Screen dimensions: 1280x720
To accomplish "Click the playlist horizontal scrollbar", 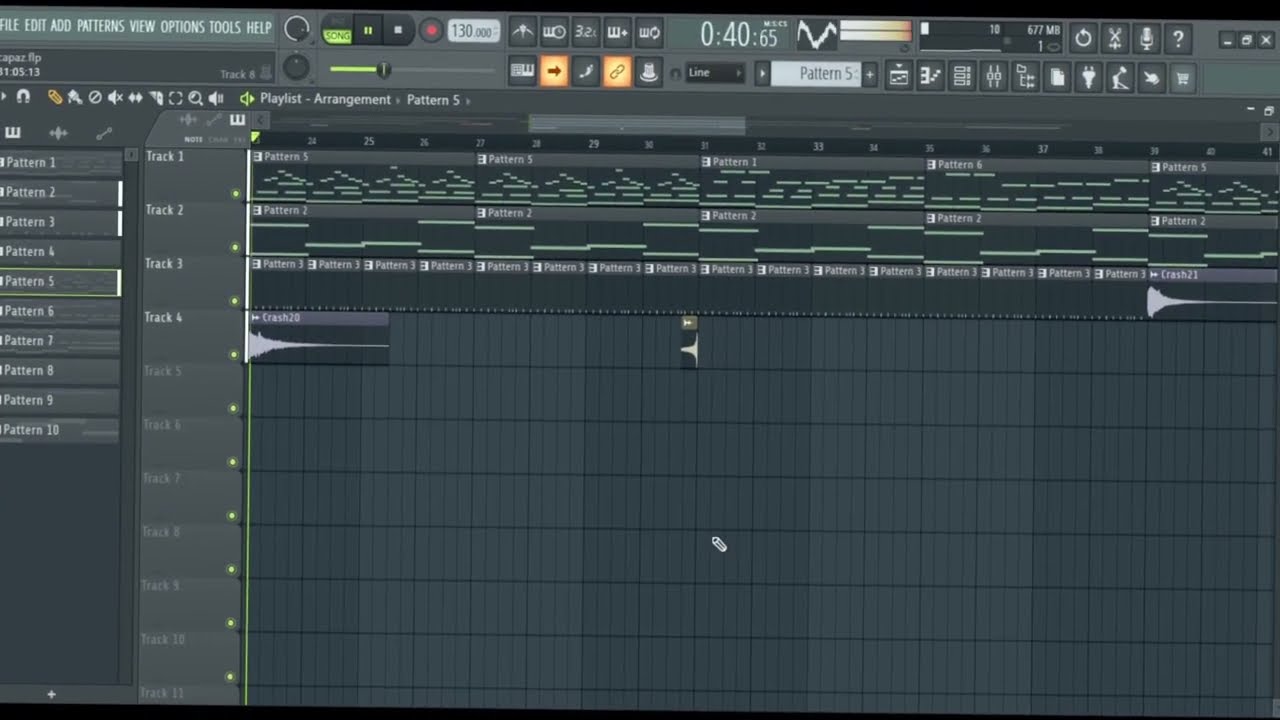I will [636, 124].
